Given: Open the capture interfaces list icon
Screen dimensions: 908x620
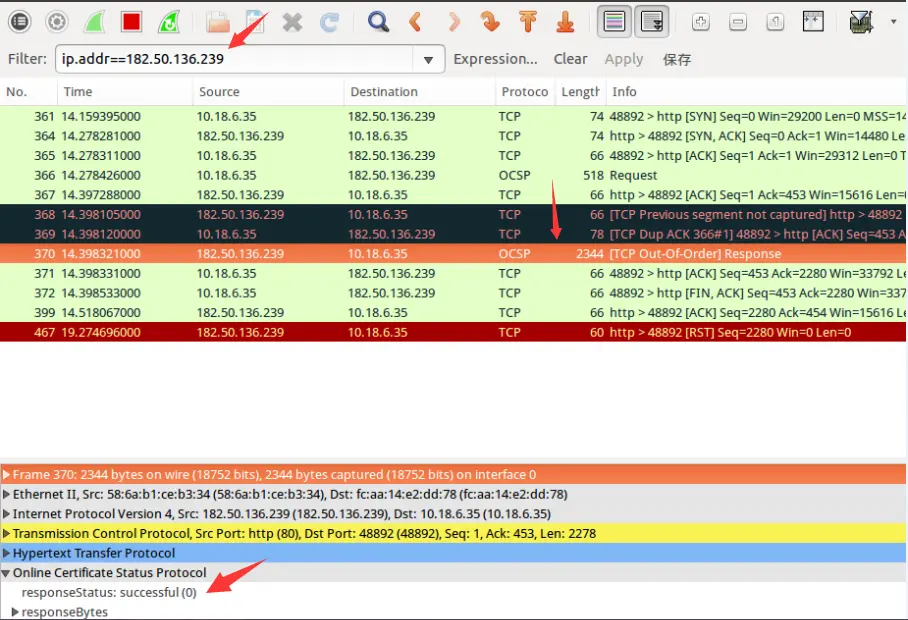Looking at the screenshot, I should (x=20, y=22).
